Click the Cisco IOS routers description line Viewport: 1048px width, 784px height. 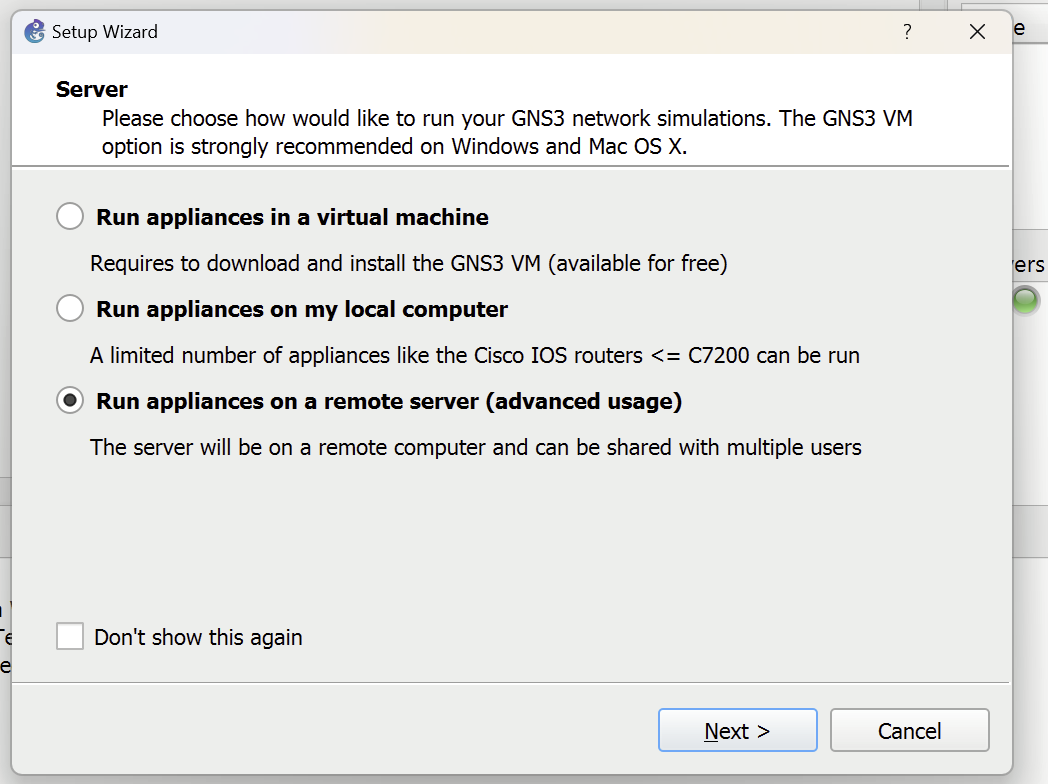475,356
